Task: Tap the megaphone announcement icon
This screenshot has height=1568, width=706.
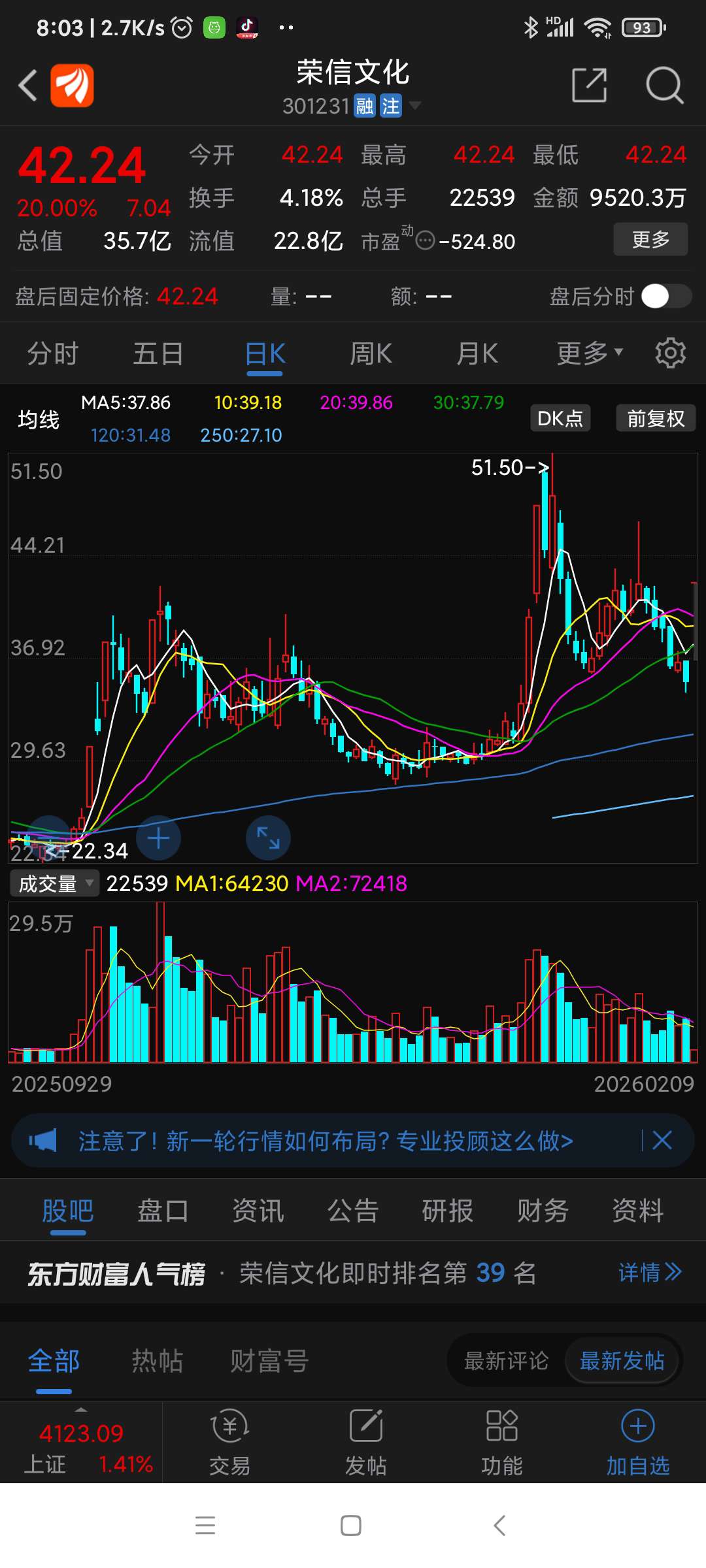Action: coord(43,1141)
